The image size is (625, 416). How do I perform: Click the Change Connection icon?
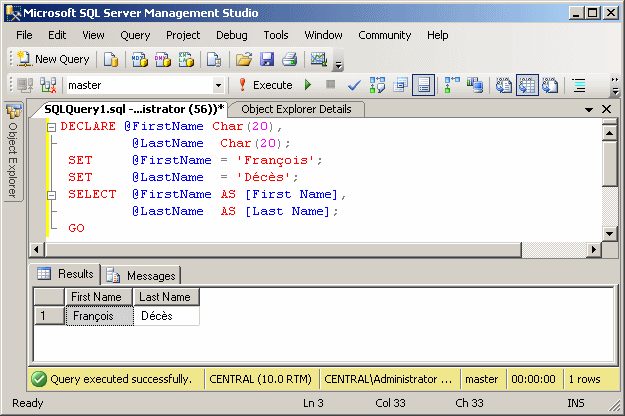click(48, 85)
